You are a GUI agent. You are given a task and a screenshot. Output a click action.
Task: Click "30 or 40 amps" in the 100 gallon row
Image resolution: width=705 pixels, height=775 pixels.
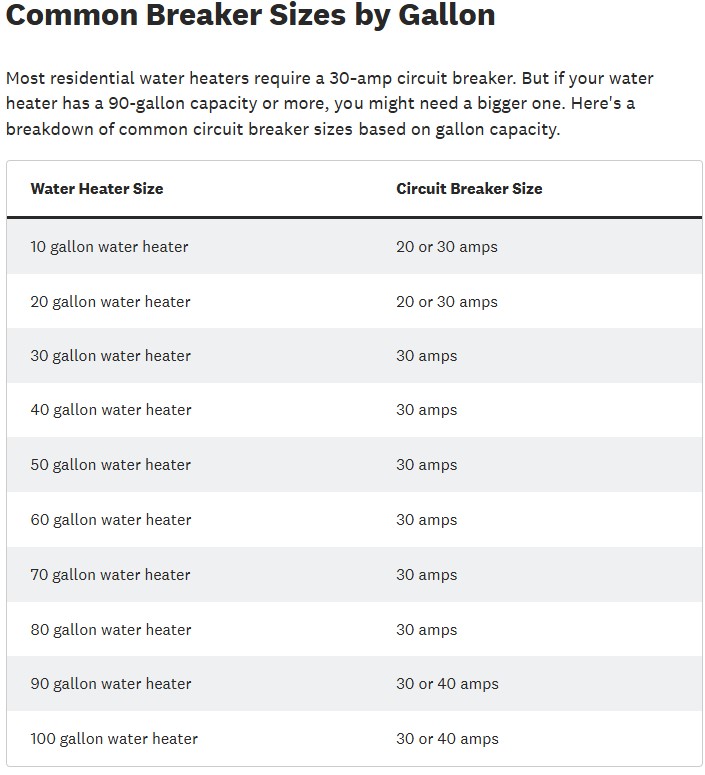pos(447,739)
